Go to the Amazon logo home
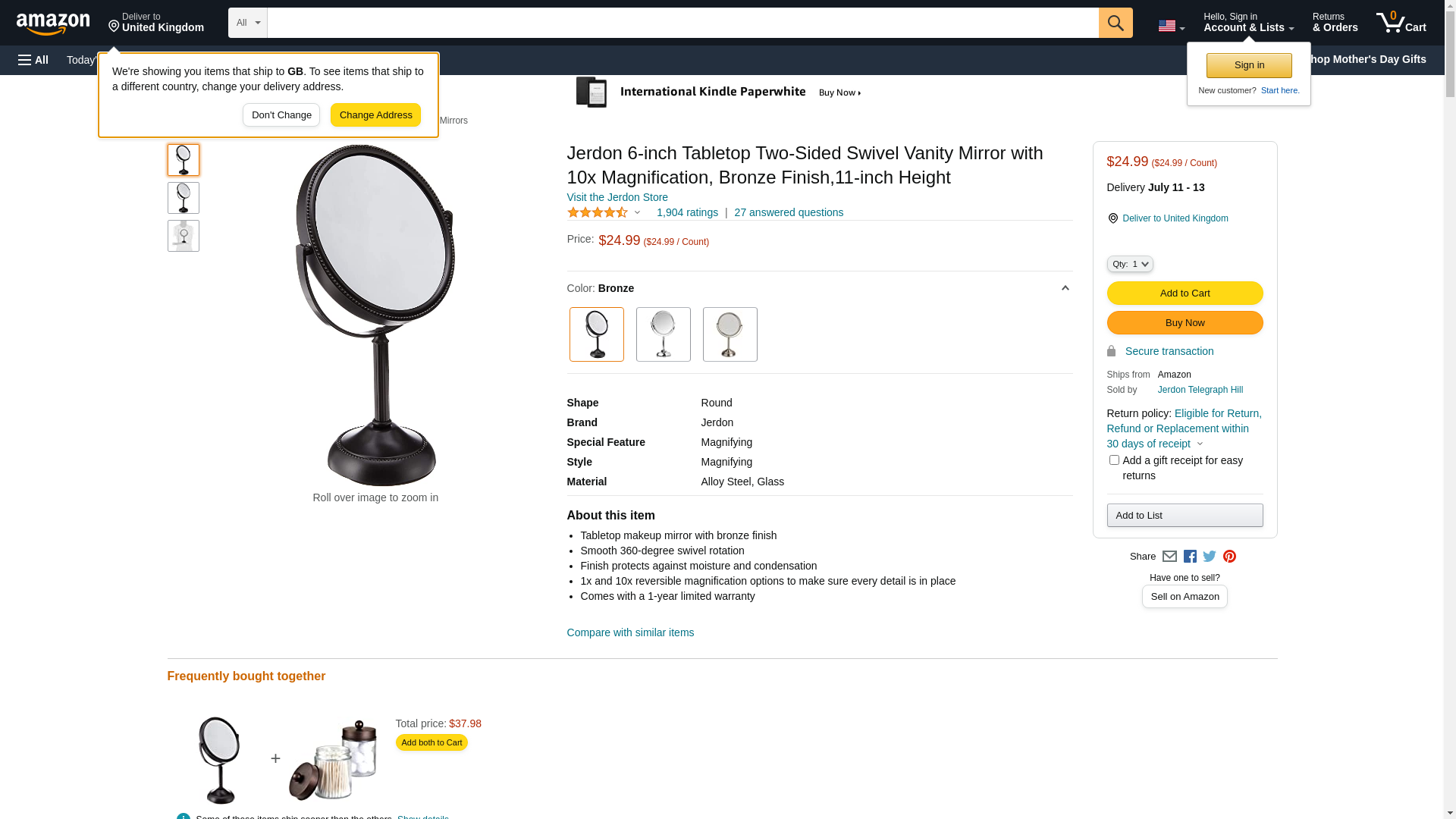The image size is (1456, 819). [53, 24]
